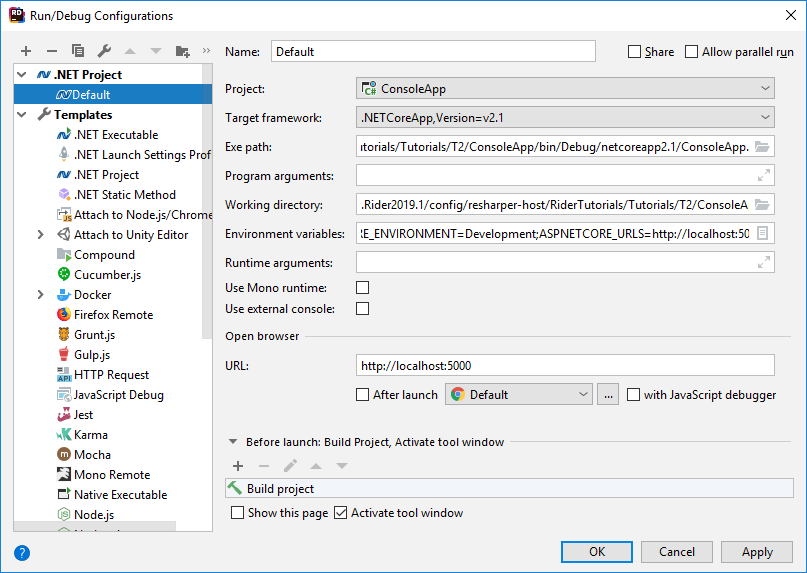
Task: Collapse Templates tree node
Action: (x=22, y=115)
